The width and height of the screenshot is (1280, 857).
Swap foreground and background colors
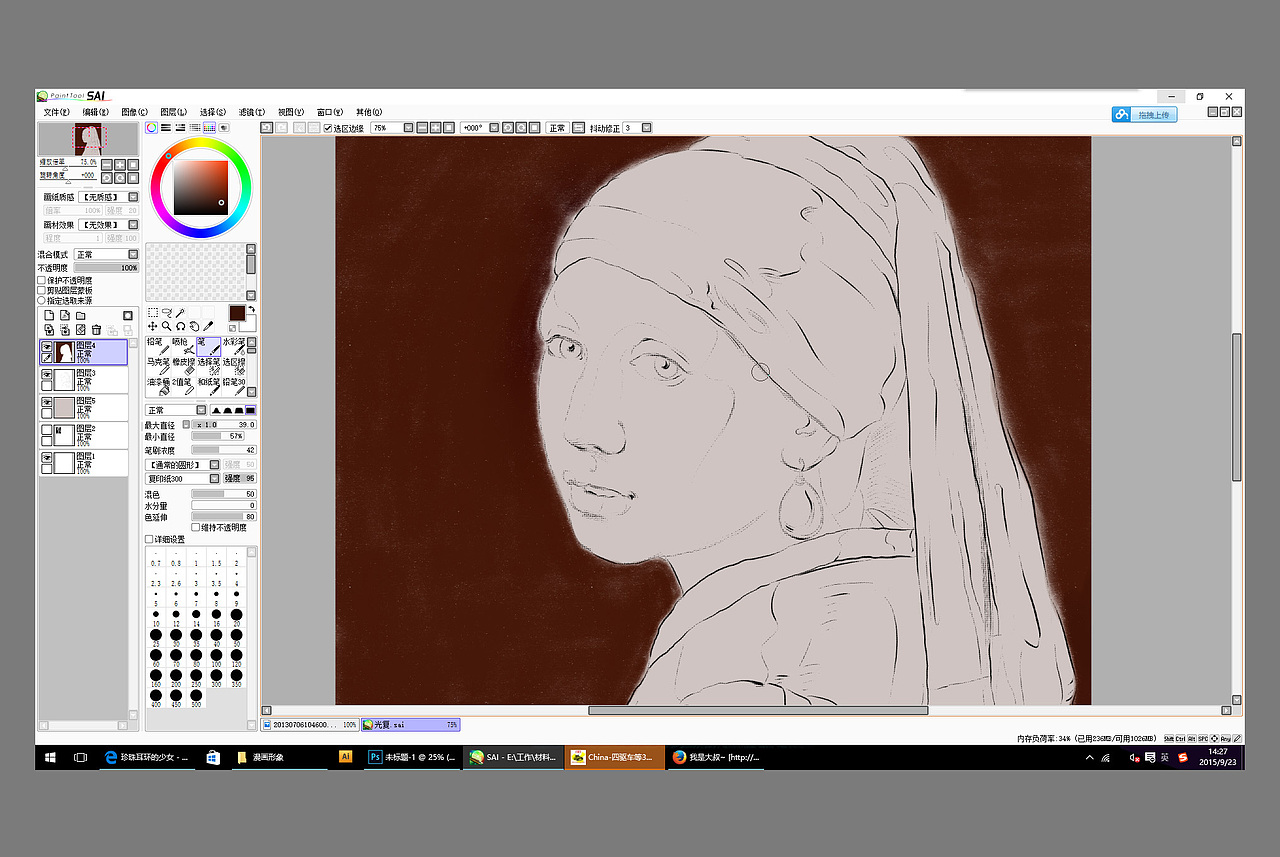251,310
